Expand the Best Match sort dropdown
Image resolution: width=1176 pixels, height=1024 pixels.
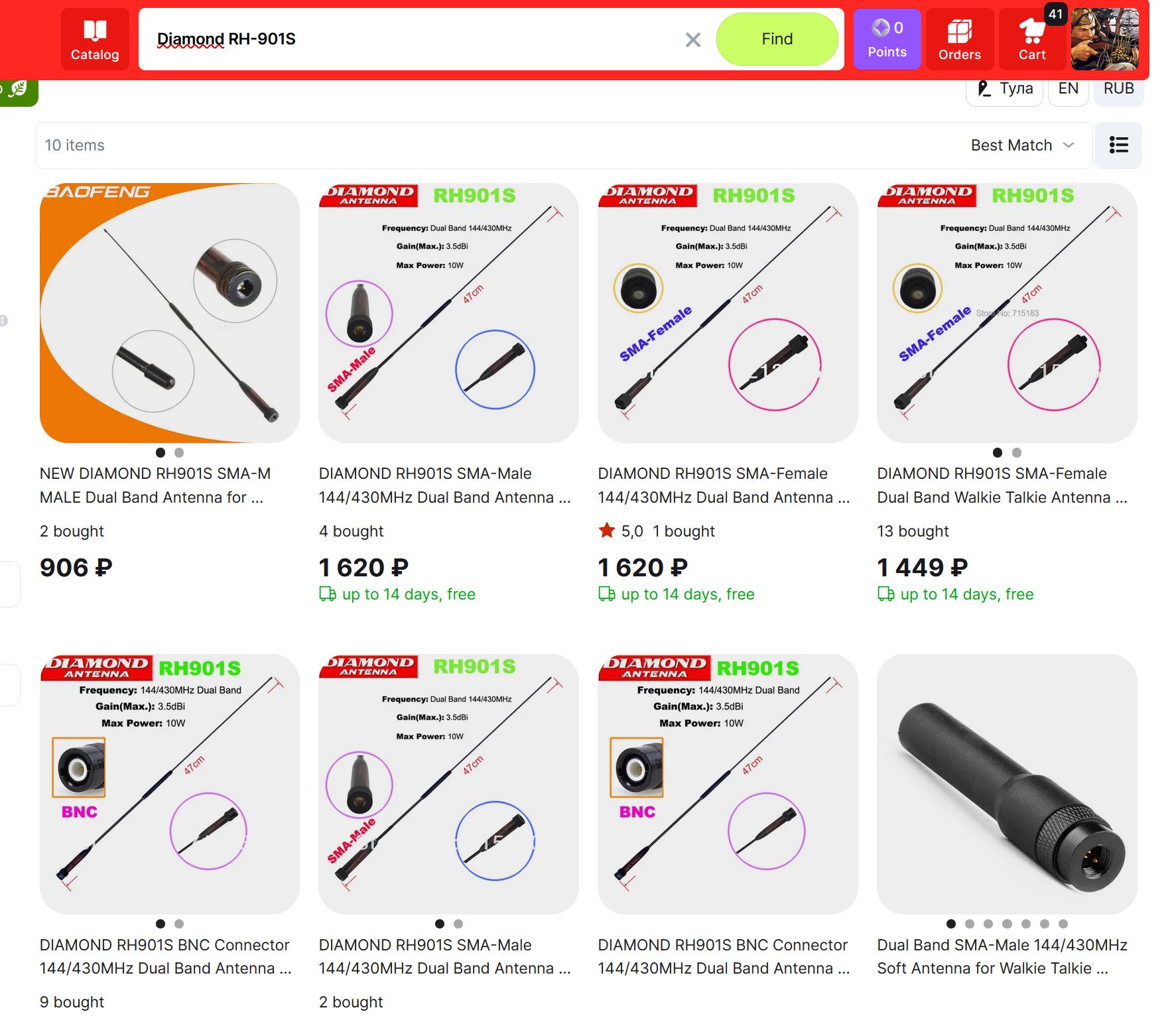coord(1022,145)
